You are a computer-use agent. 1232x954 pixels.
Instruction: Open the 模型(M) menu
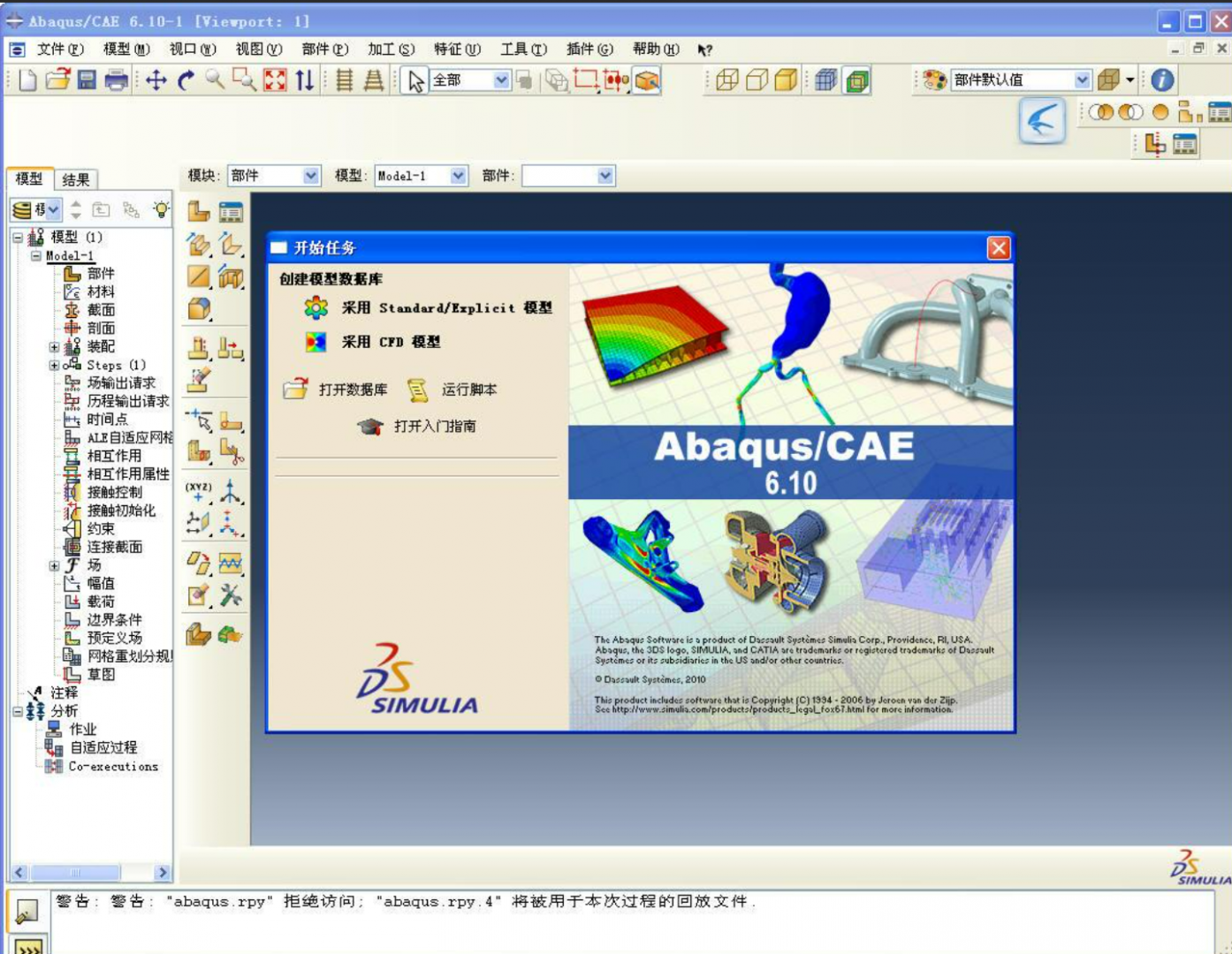pos(126,49)
